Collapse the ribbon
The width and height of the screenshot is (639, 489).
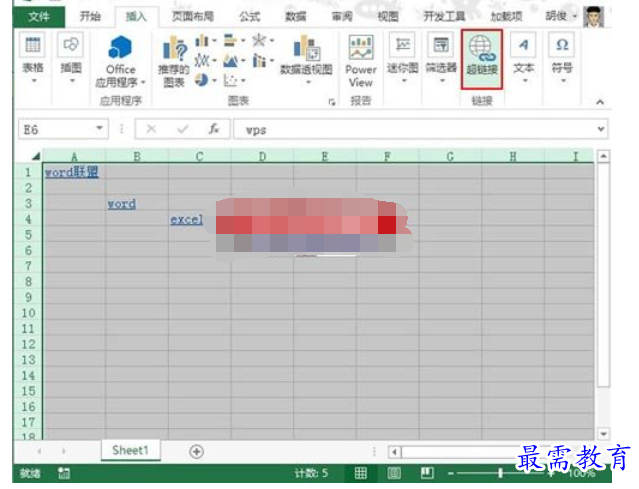click(x=600, y=102)
